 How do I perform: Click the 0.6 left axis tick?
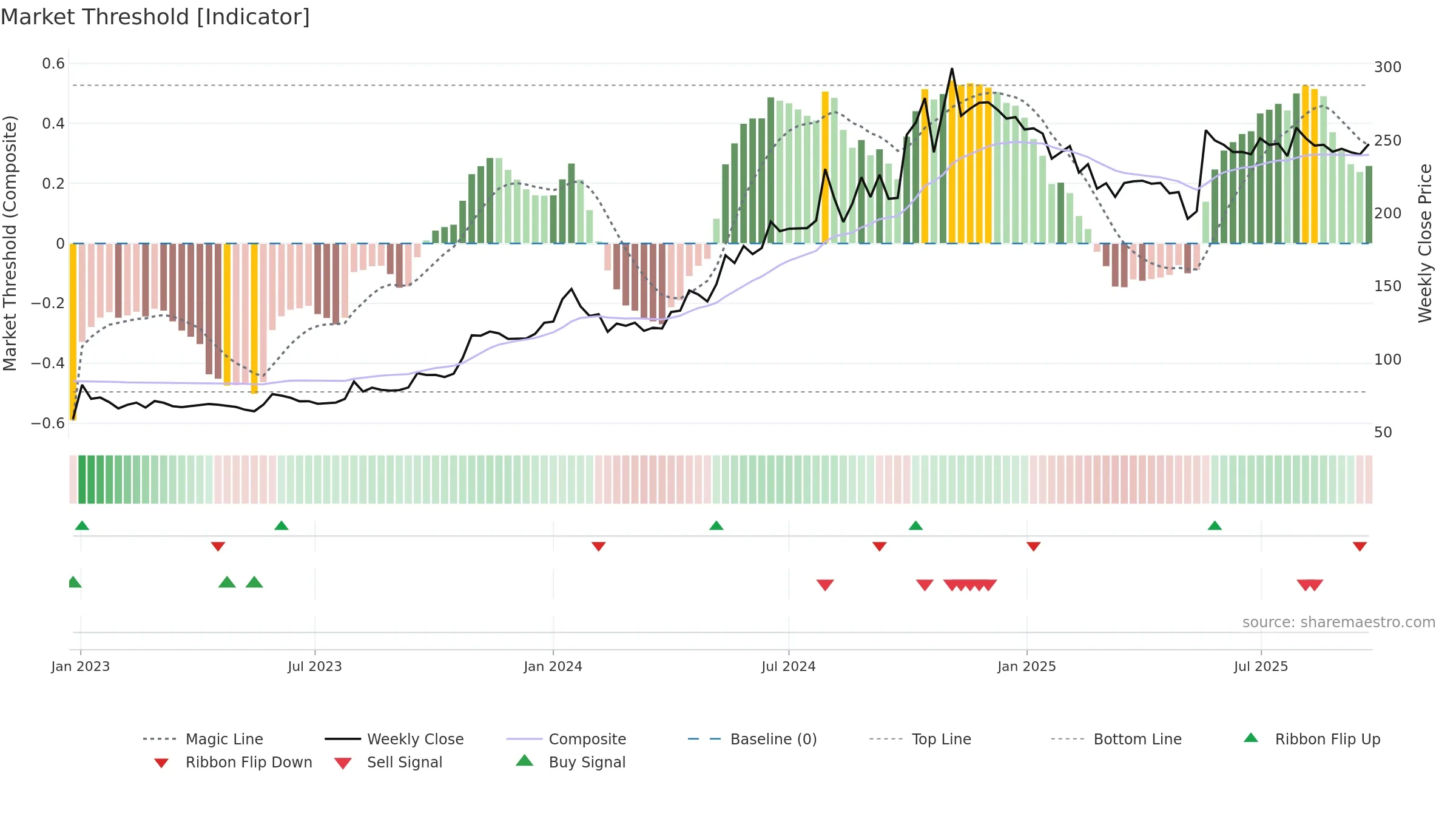click(53, 64)
